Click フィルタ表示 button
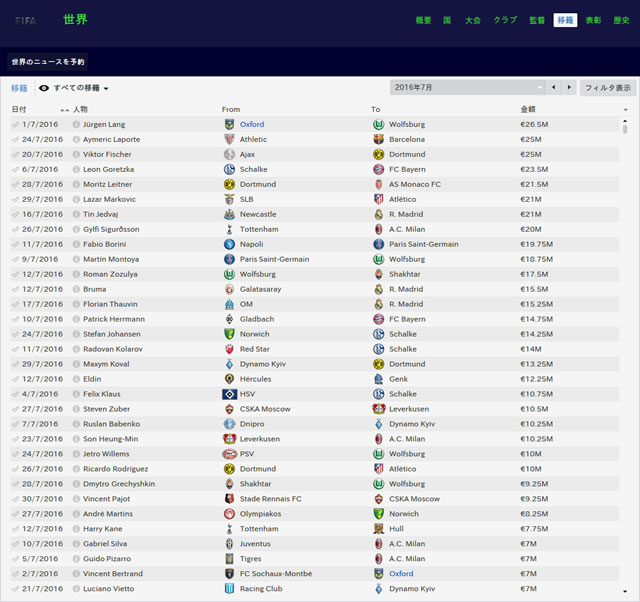Viewport: 640px width, 602px height. coord(608,88)
